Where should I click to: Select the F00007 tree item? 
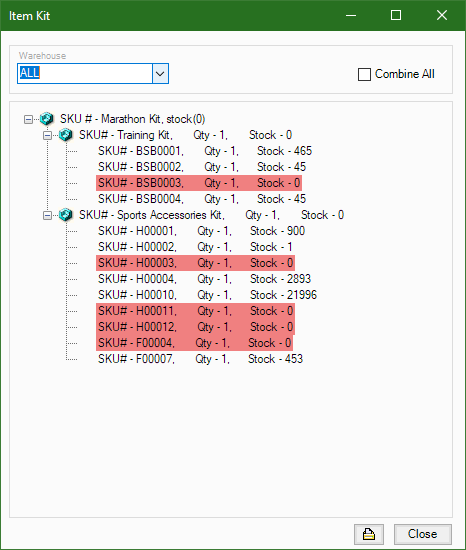[x=200, y=359]
